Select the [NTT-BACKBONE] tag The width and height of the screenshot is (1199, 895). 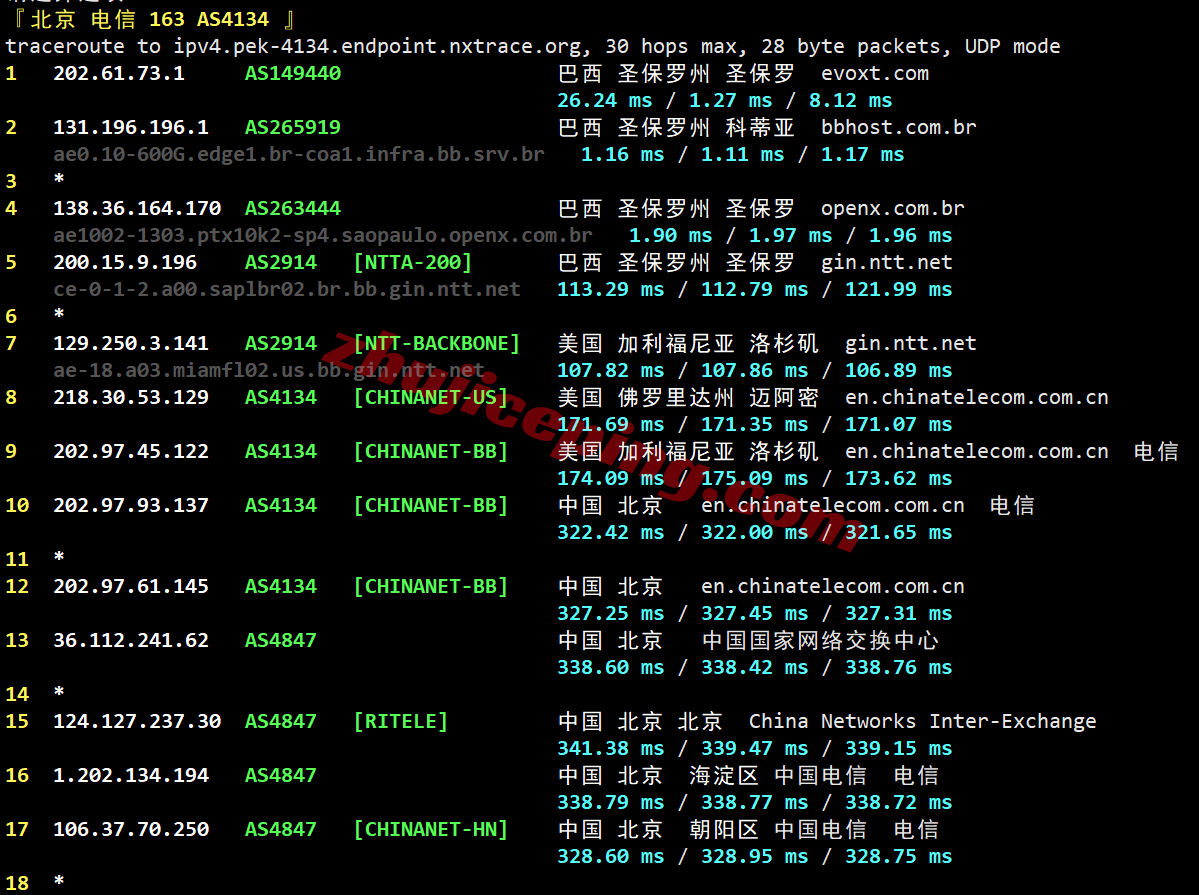437,343
